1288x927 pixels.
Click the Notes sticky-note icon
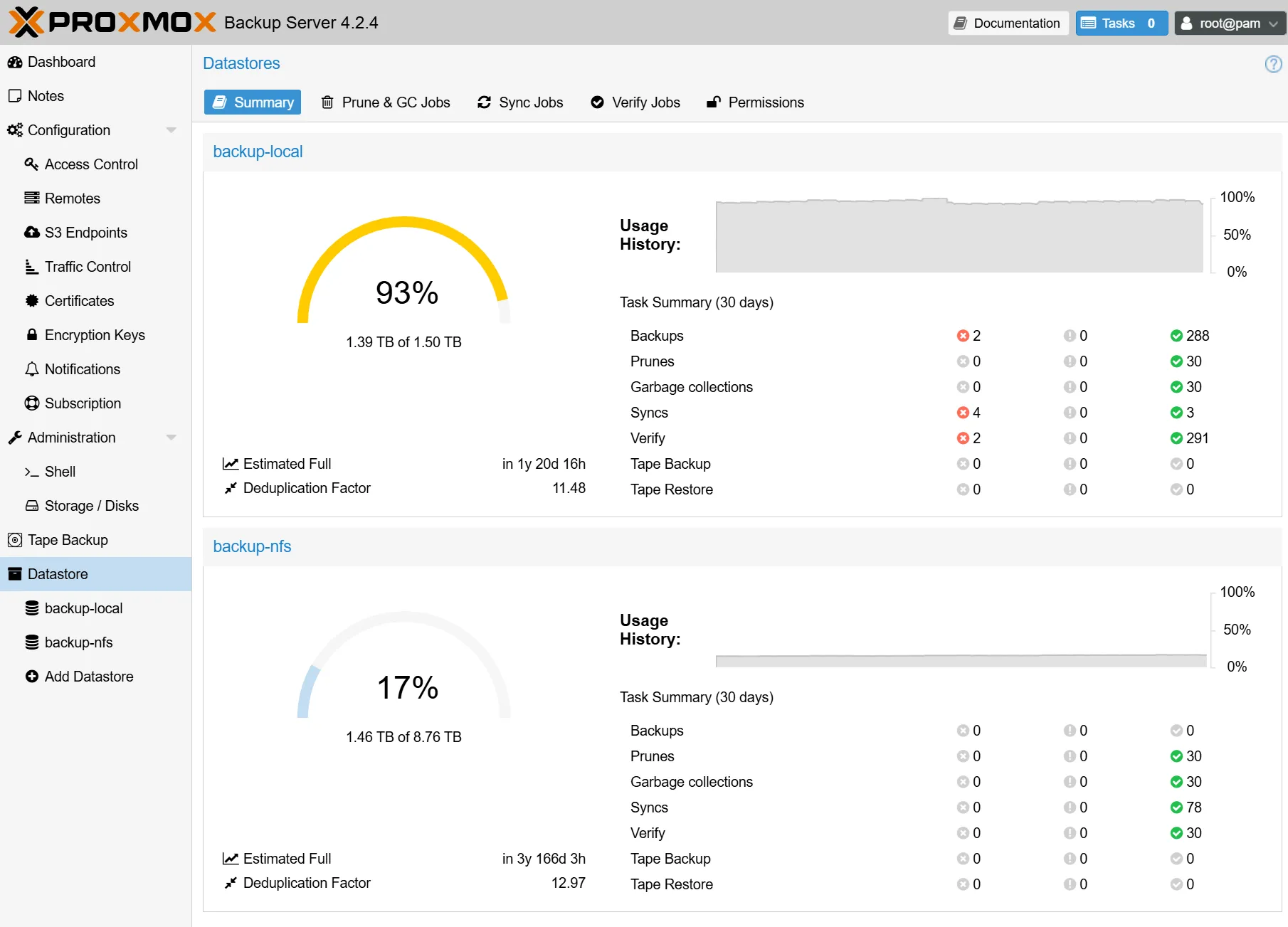click(x=15, y=96)
